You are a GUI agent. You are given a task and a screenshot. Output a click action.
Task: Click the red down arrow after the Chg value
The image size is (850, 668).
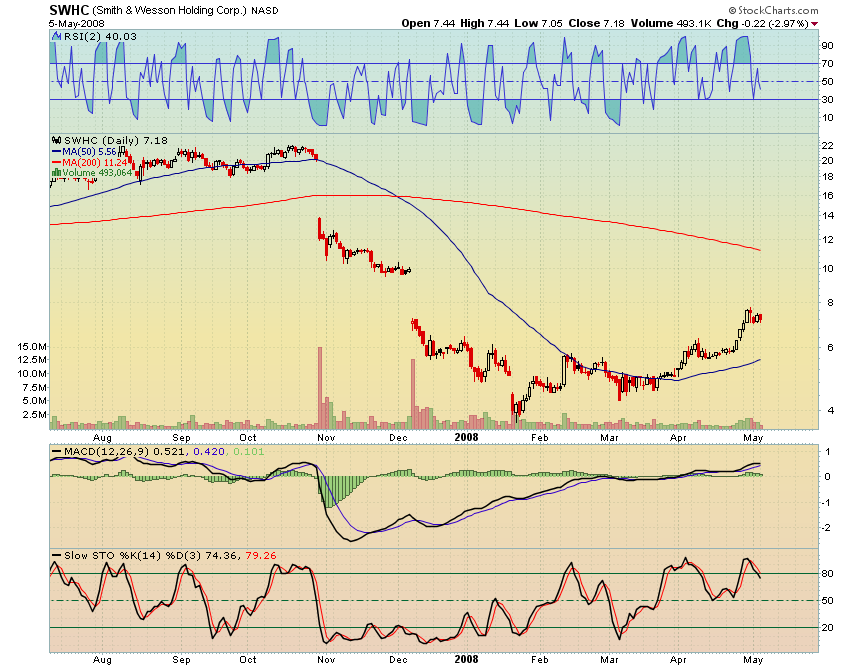(815, 23)
